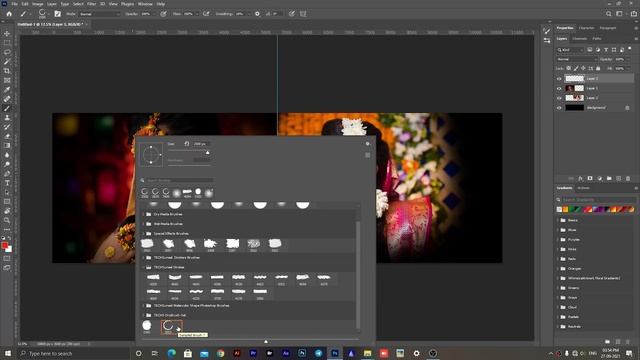Switch to the Channels tab
The image size is (640, 360).
(579, 39)
